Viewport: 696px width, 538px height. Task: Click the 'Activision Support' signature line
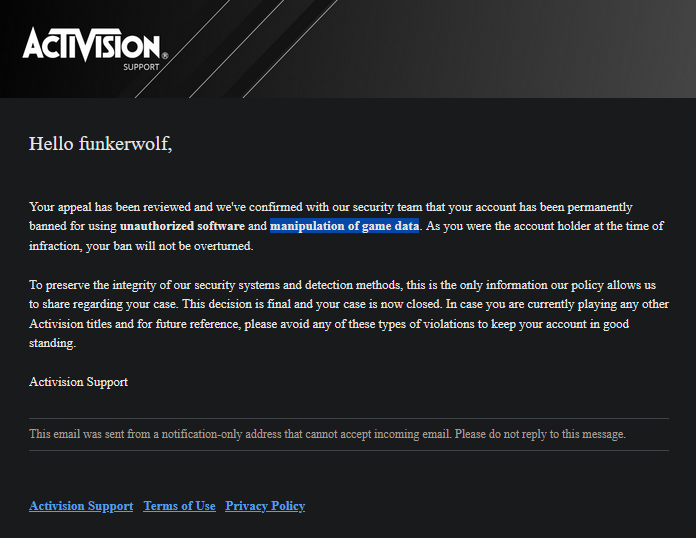[78, 382]
